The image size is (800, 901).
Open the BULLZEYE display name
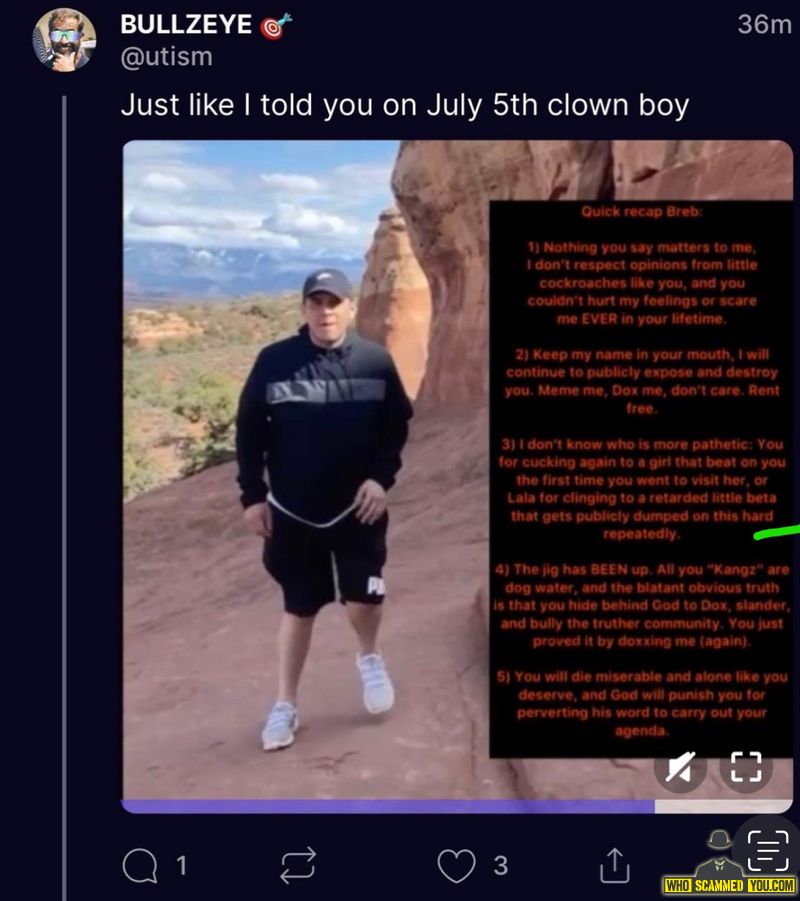pos(186,24)
